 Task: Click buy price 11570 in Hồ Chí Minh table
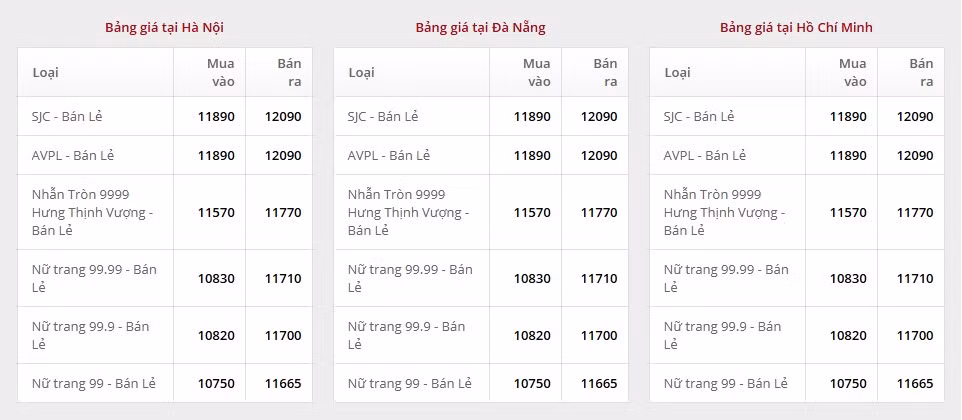848,213
